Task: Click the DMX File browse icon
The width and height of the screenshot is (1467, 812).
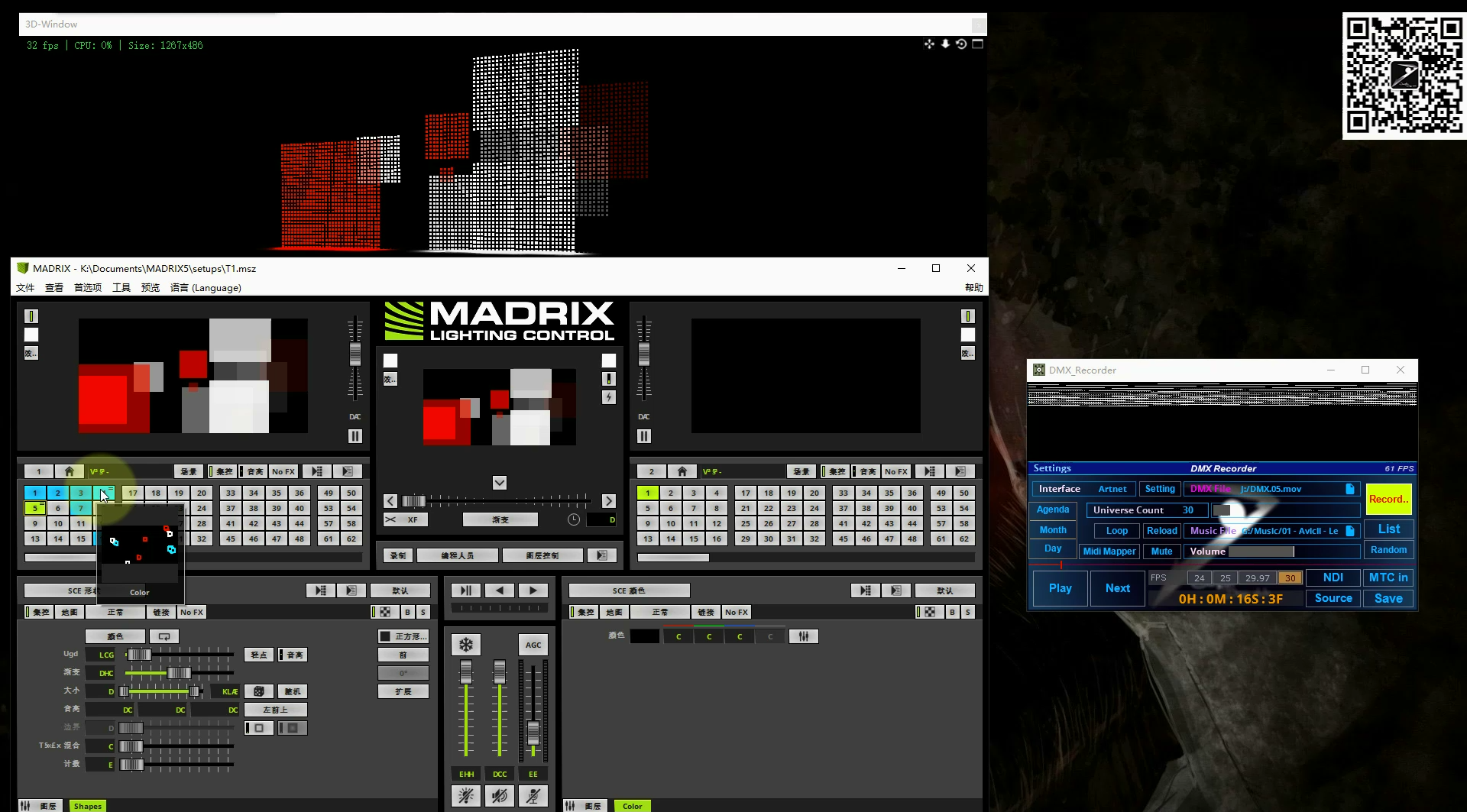Action: point(1350,489)
